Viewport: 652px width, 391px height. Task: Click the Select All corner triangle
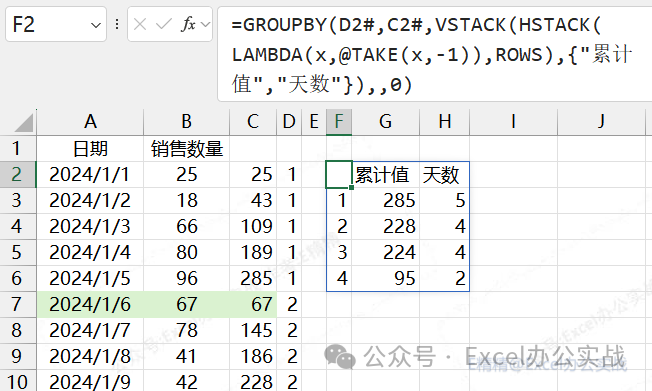point(25,123)
